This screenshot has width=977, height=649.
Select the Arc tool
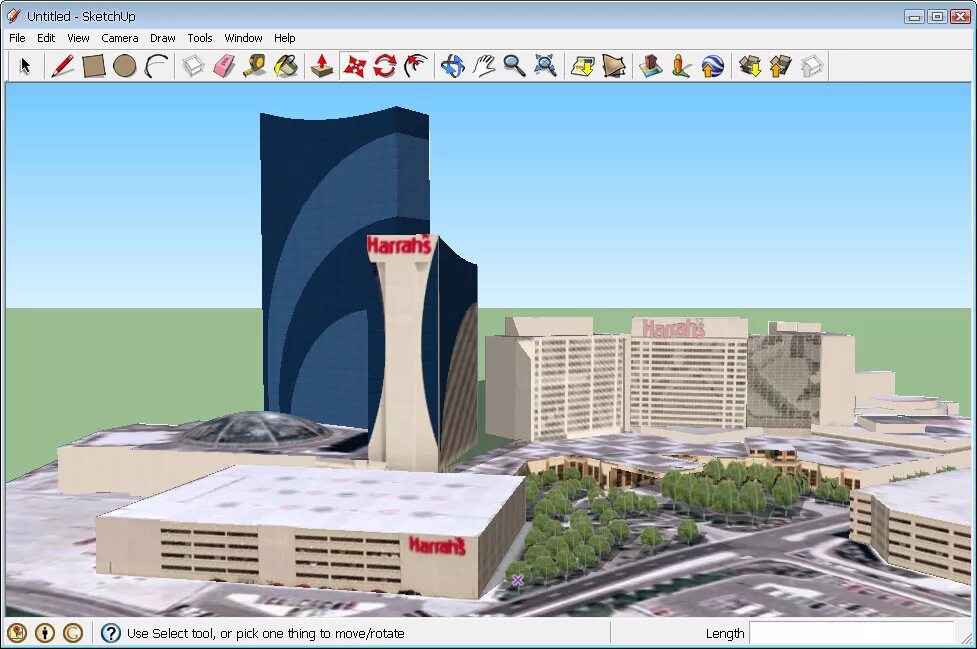(x=155, y=66)
